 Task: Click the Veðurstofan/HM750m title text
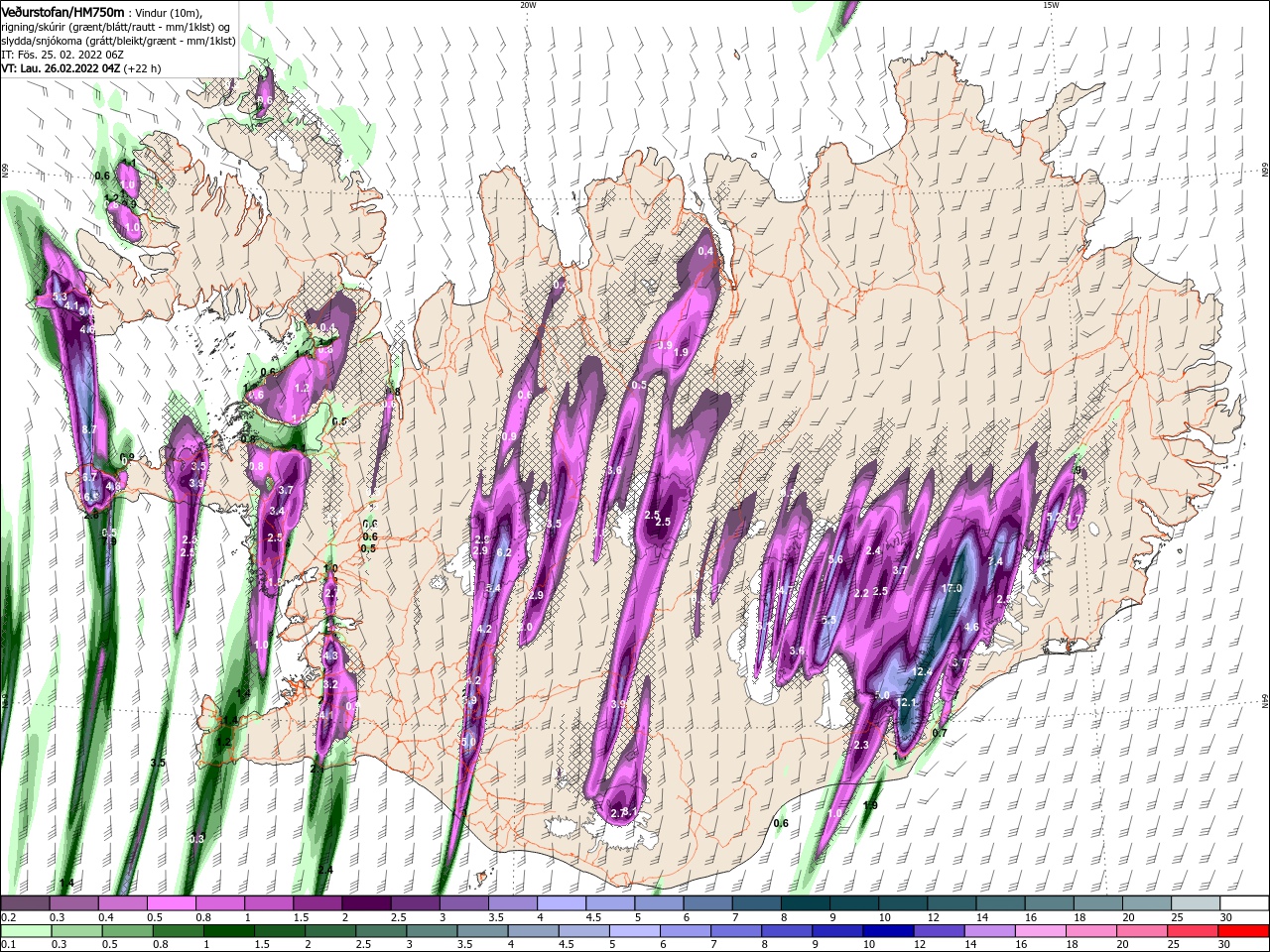coord(63,11)
